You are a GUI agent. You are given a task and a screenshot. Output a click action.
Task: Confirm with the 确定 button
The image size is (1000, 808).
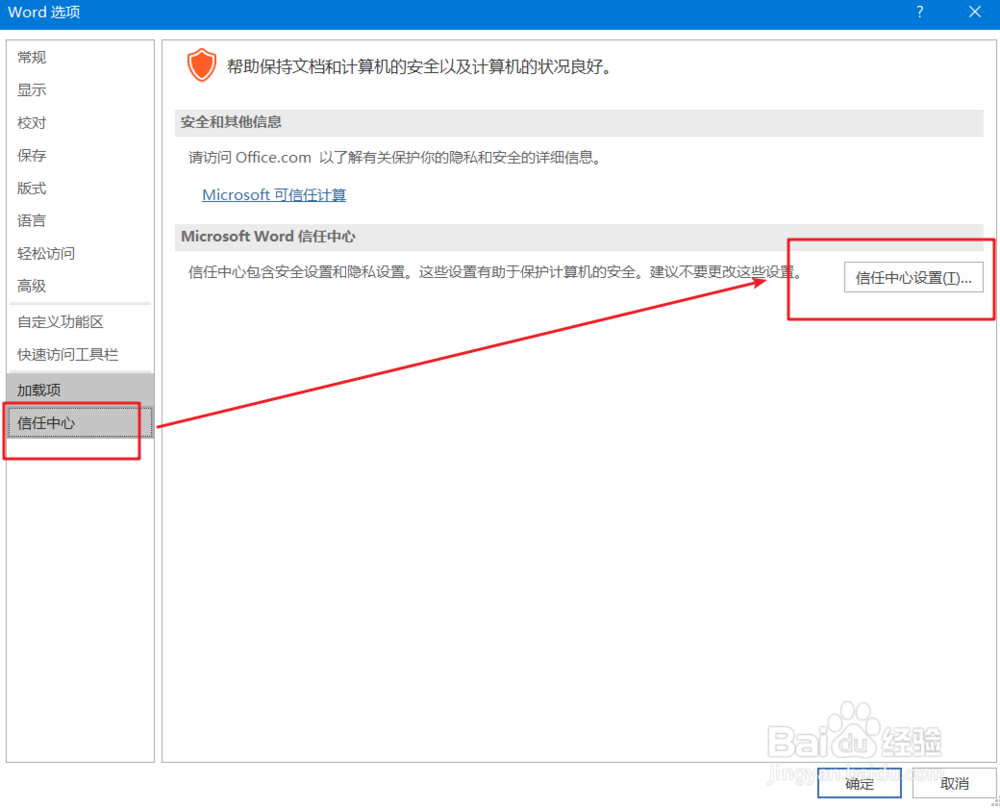click(859, 783)
